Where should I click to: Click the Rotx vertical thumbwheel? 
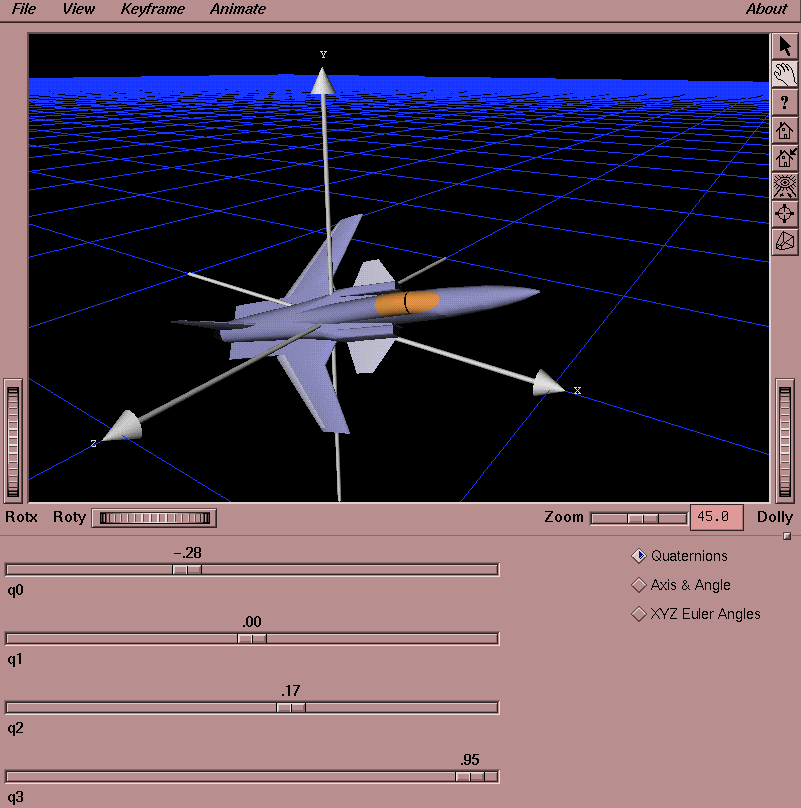13,441
